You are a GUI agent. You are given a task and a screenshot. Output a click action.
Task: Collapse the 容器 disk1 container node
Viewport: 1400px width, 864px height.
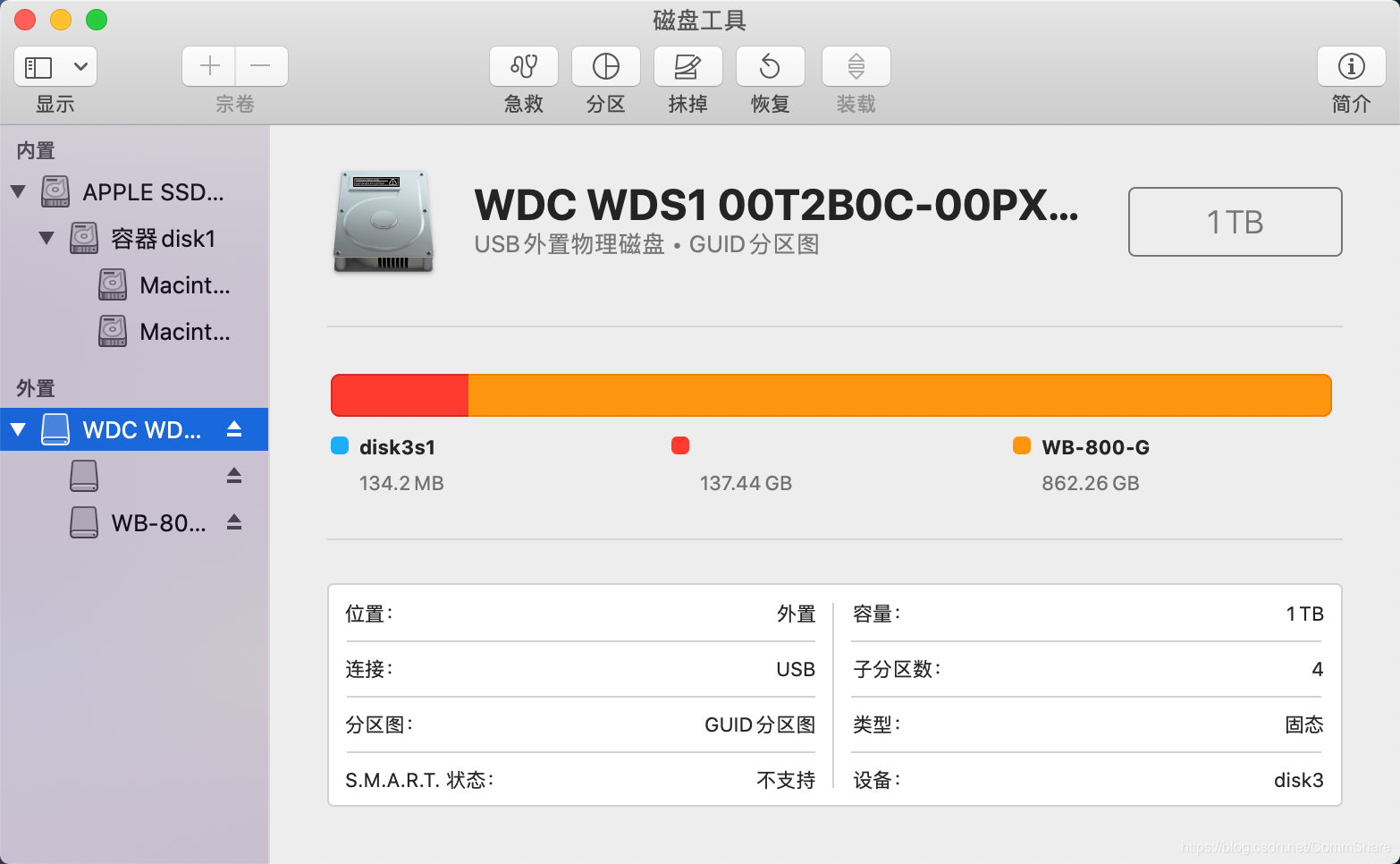point(46,238)
